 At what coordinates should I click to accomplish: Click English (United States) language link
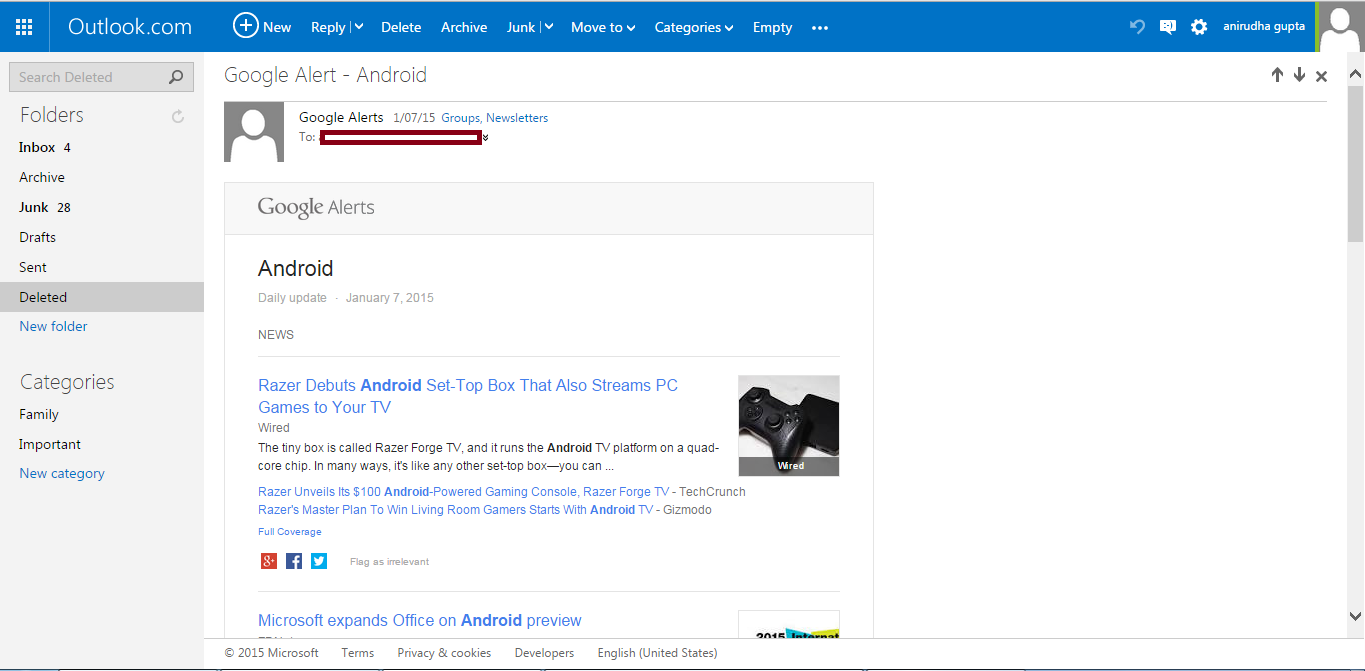[x=657, y=652]
